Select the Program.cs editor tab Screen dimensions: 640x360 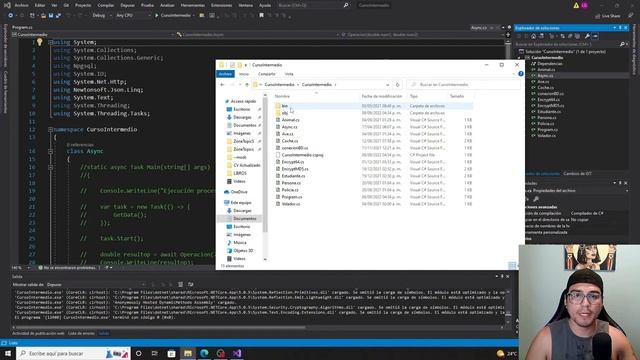coord(22,27)
